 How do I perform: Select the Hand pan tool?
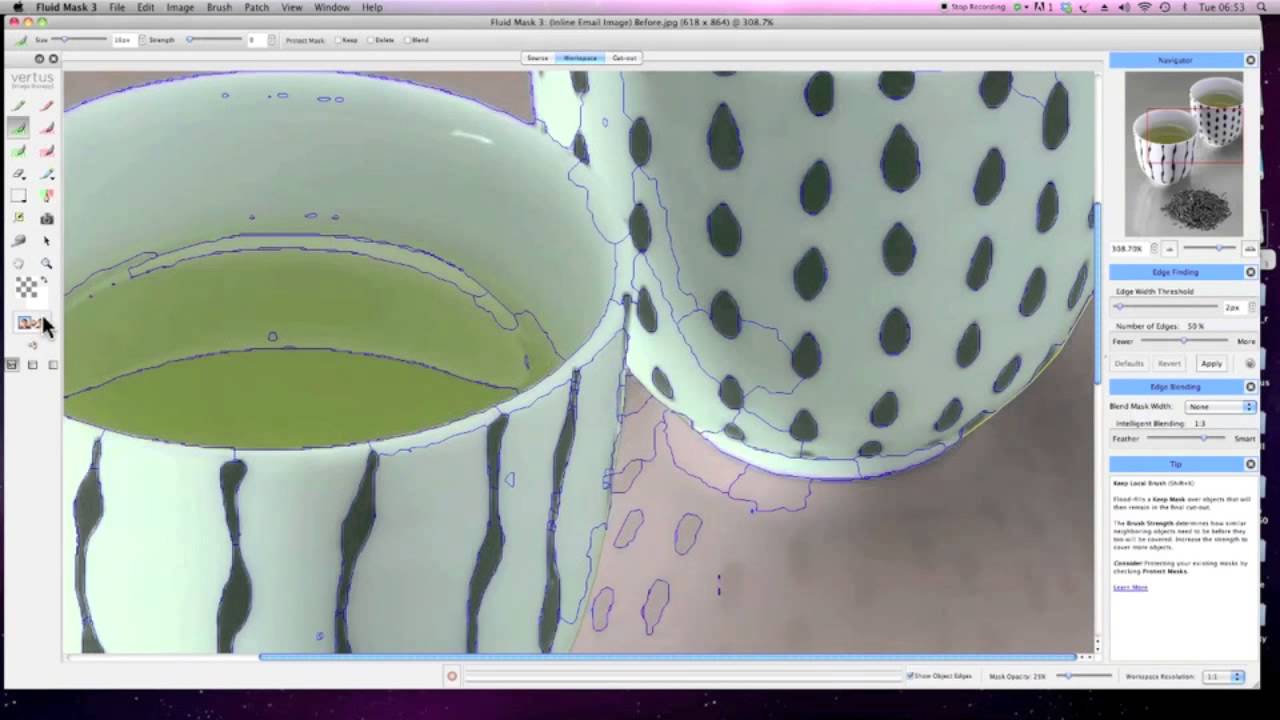pyautogui.click(x=19, y=264)
